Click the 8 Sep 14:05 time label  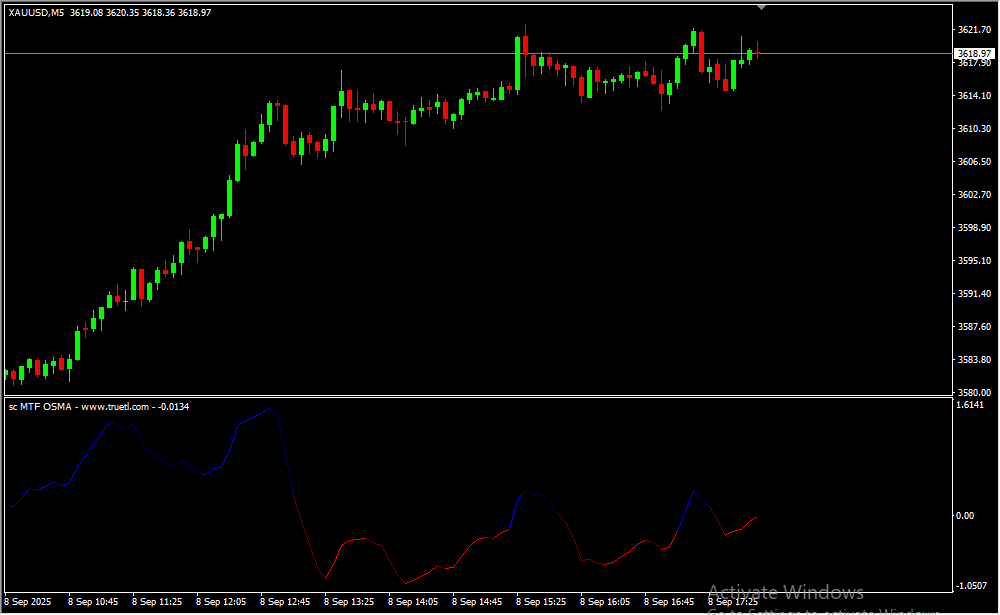pos(413,602)
